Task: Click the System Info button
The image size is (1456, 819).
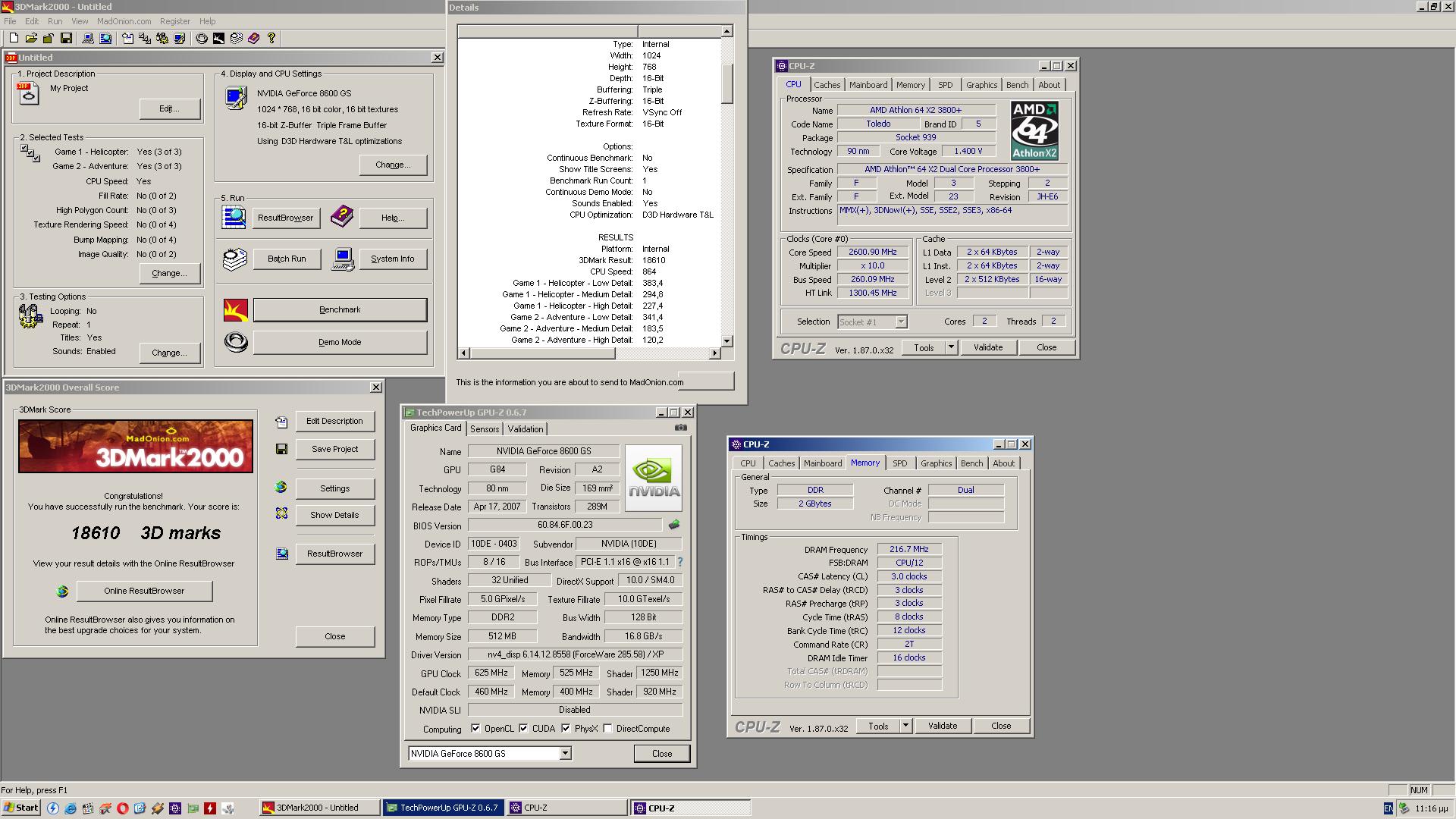Action: [x=393, y=259]
